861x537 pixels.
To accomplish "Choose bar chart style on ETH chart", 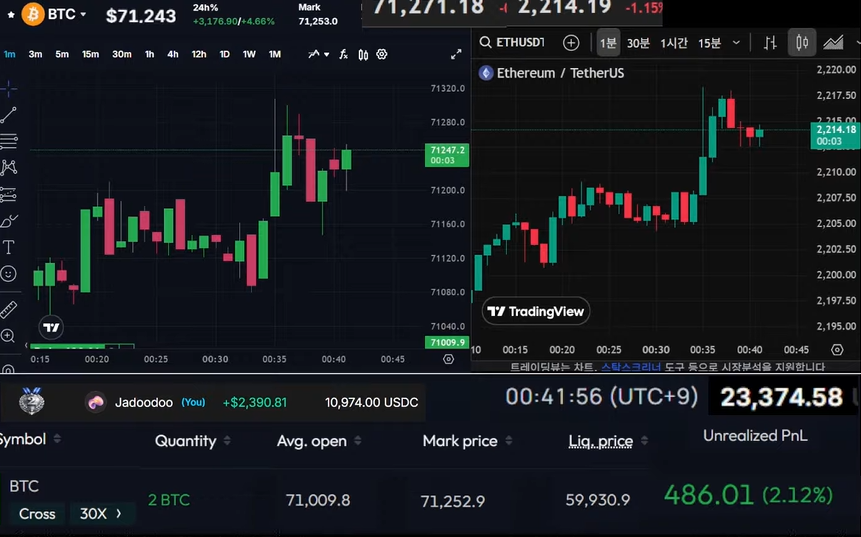I will pos(770,43).
